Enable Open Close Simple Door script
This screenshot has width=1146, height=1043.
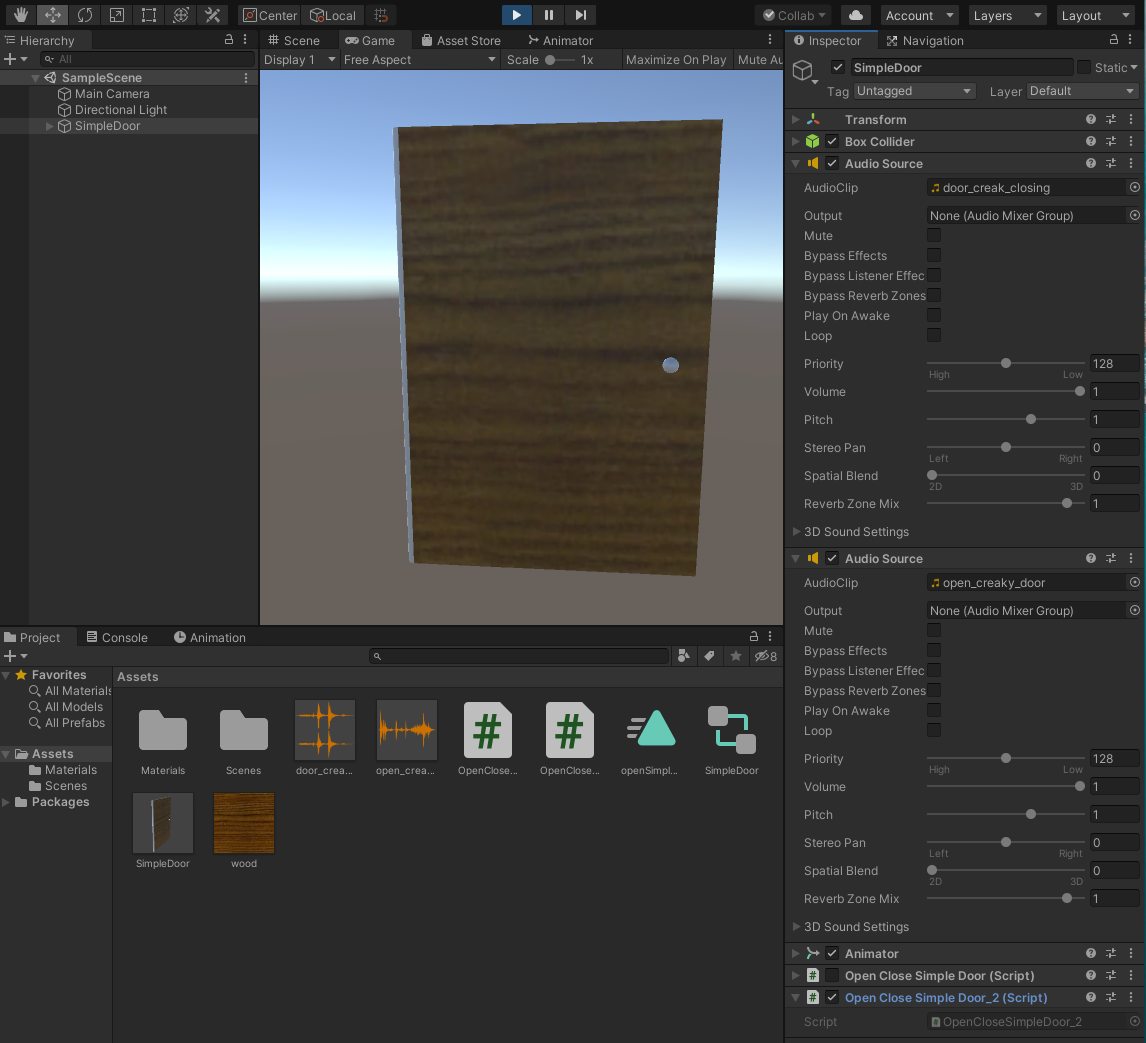[832, 975]
